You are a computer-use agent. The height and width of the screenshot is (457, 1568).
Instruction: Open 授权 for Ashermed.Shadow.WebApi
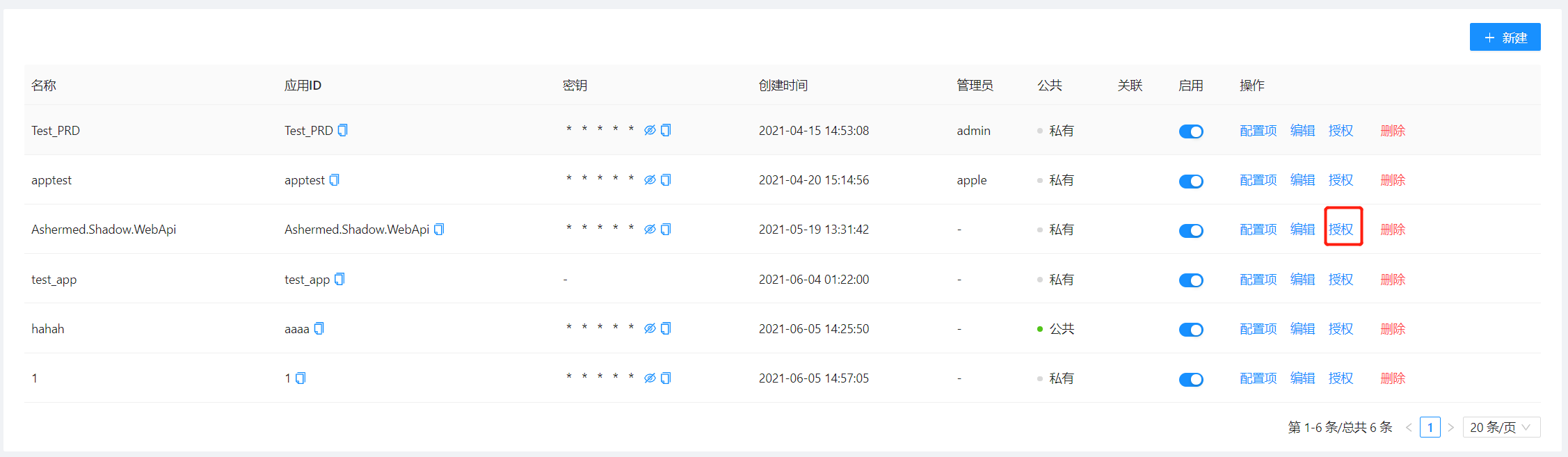click(x=1341, y=229)
